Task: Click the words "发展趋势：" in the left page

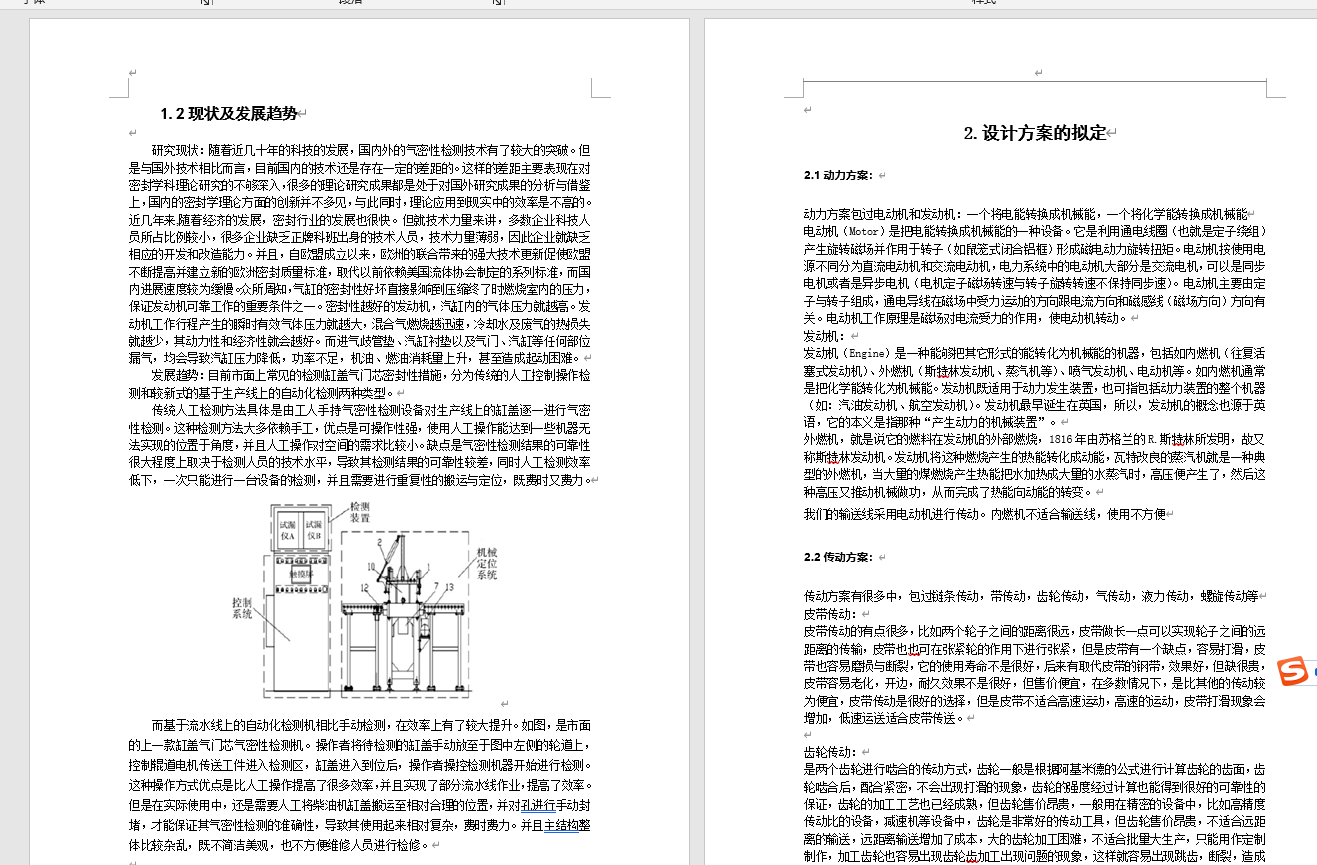Action: (180, 375)
